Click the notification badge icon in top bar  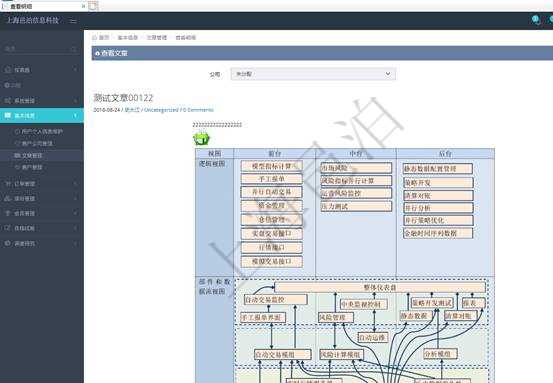535,20
